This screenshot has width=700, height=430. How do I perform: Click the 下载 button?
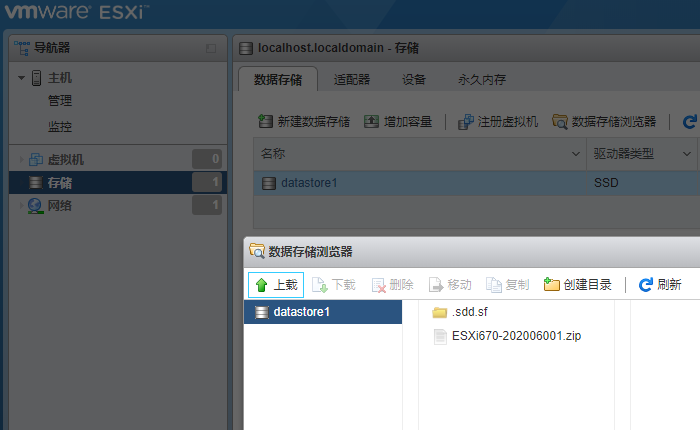pyautogui.click(x=334, y=285)
